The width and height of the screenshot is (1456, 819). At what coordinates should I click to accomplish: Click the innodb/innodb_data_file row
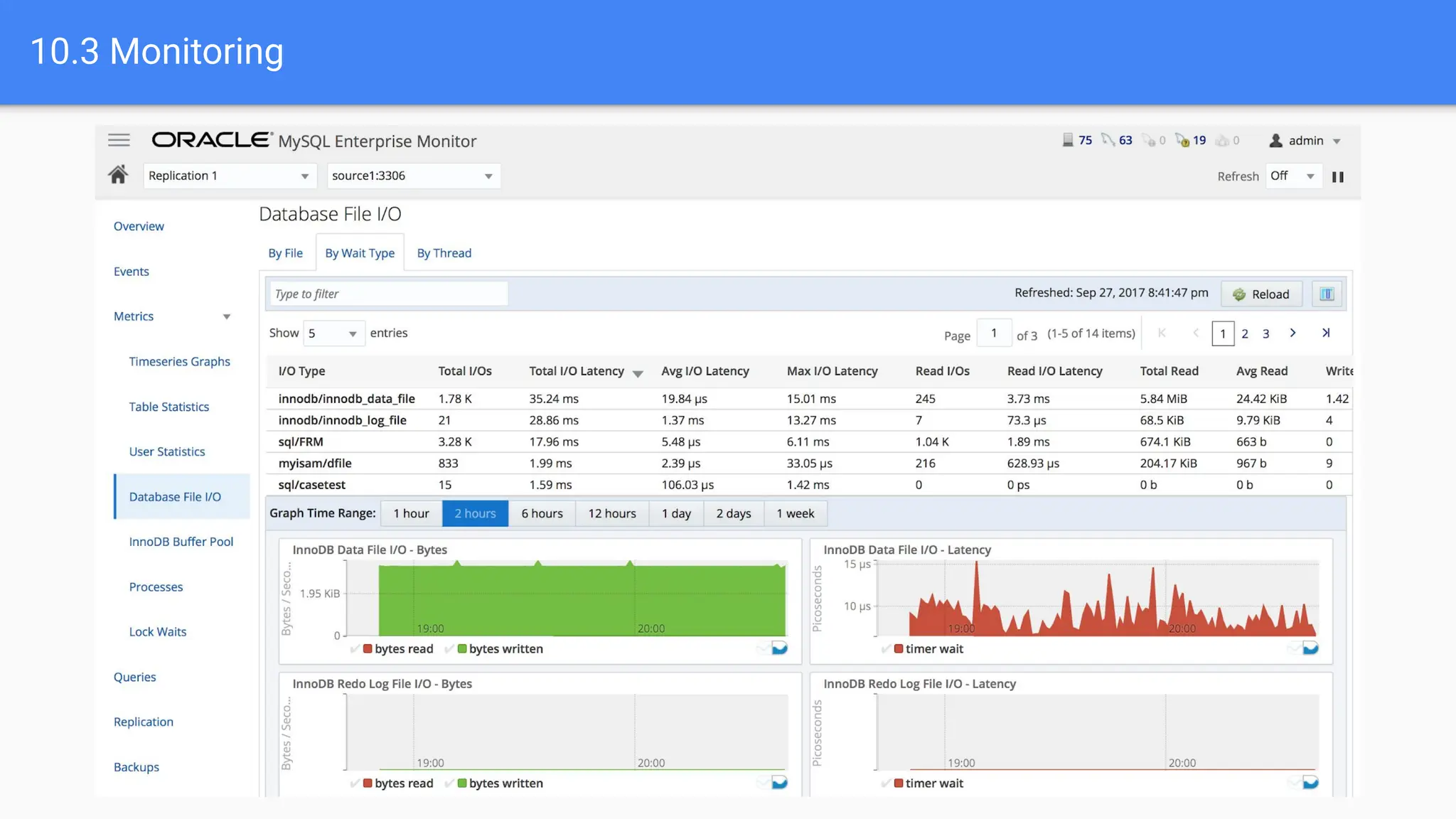point(809,398)
